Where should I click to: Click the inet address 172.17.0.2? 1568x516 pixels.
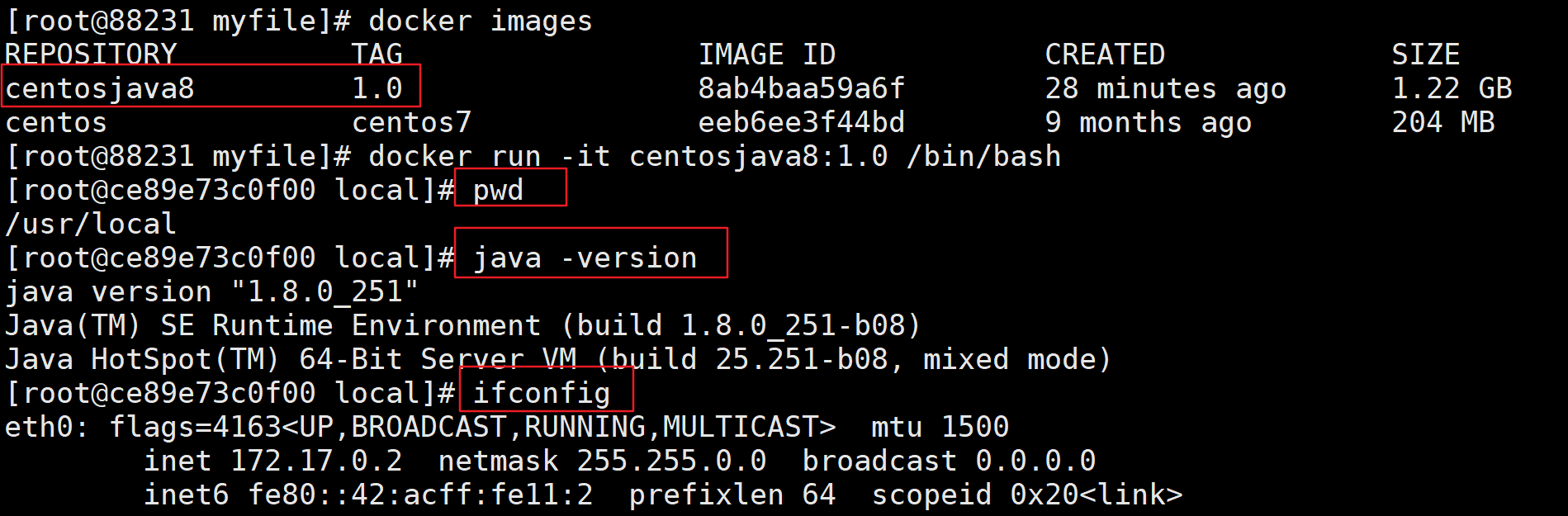click(x=316, y=461)
